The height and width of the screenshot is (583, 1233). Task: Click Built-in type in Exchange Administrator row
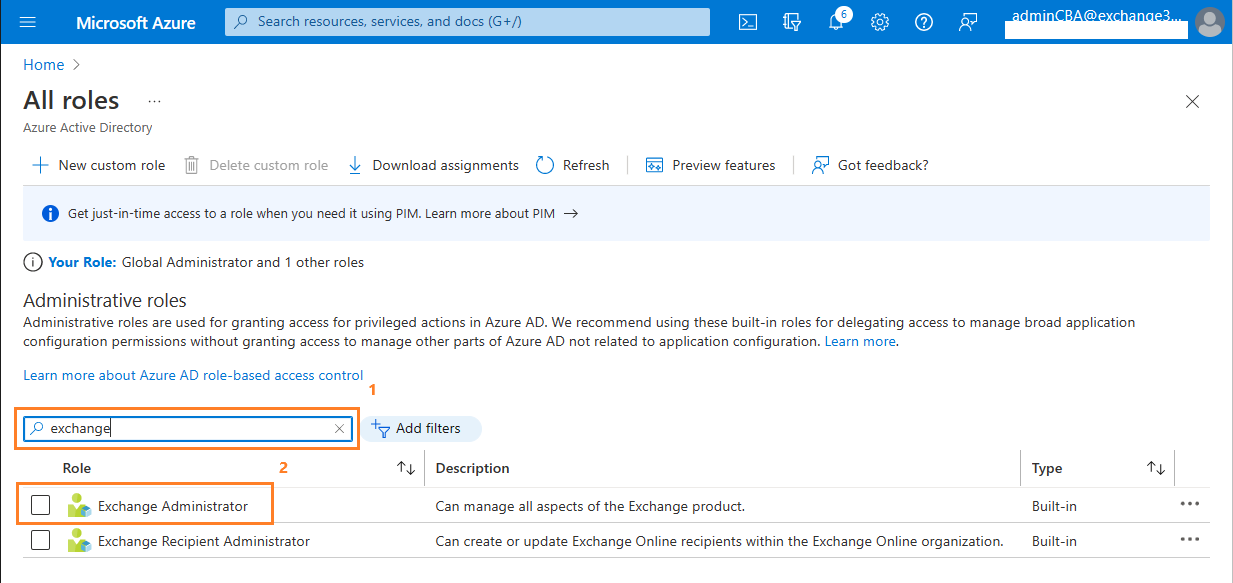point(1054,506)
